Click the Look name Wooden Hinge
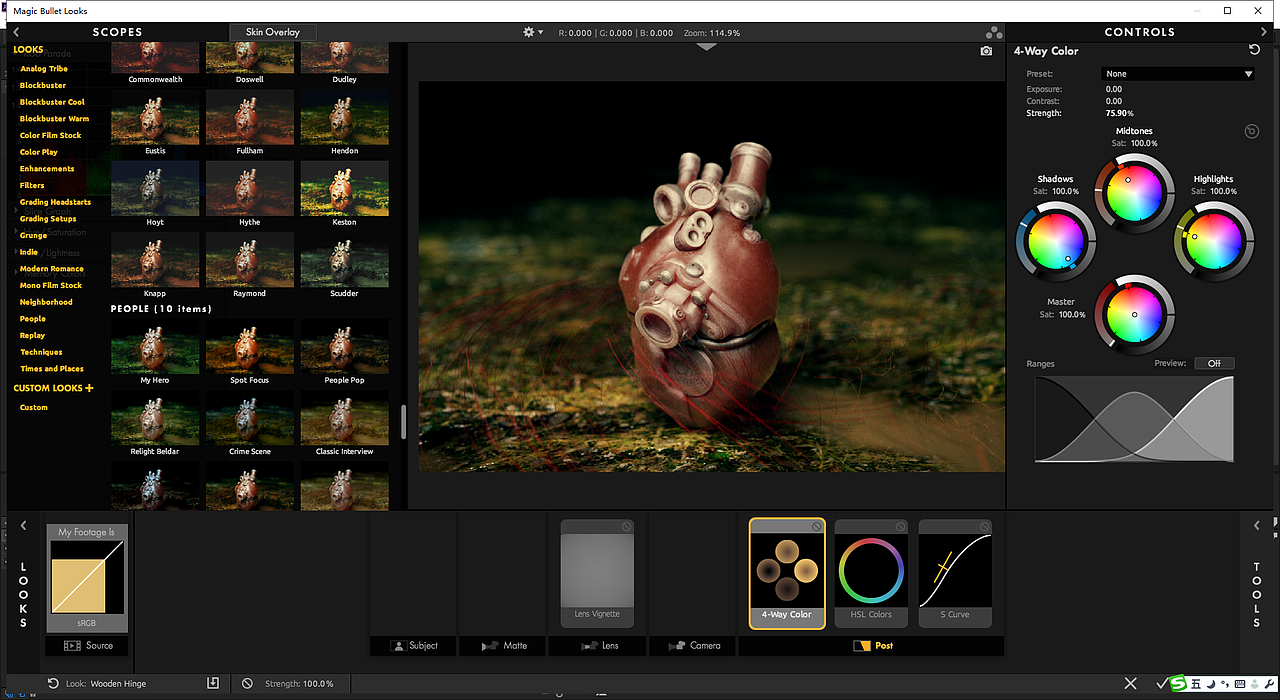1280x700 pixels. (118, 684)
